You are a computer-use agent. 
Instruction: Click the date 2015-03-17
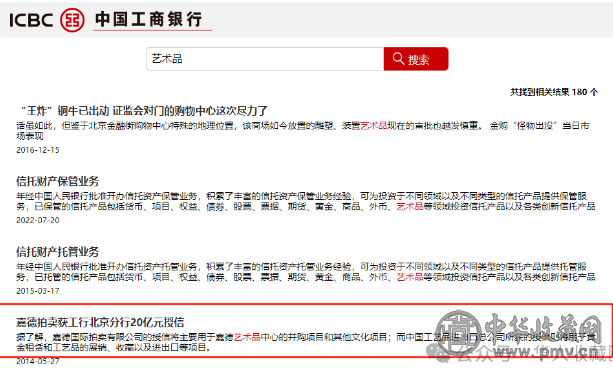click(x=38, y=291)
